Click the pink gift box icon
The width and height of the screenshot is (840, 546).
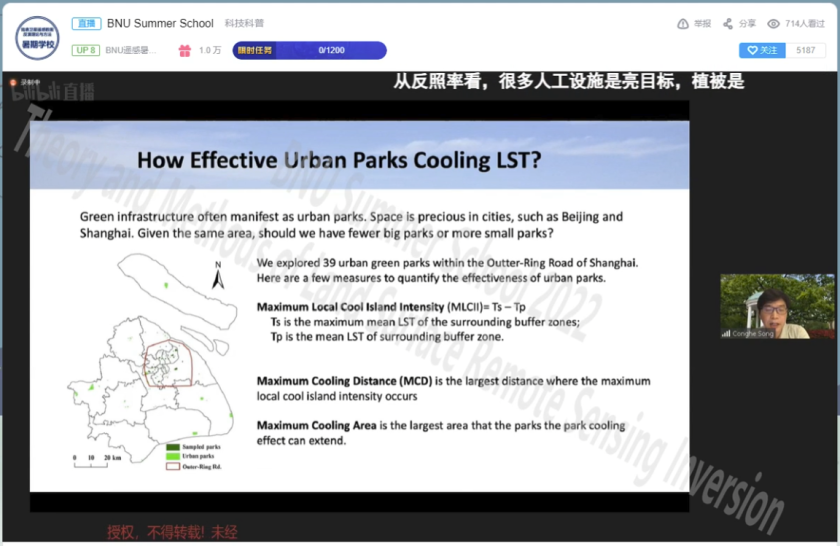(184, 50)
